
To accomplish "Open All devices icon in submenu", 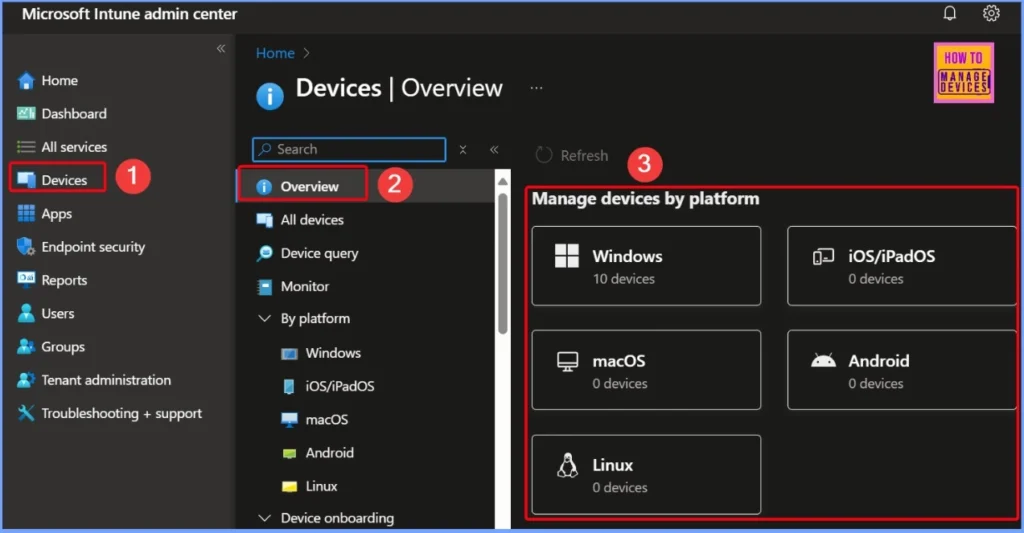I will point(264,220).
